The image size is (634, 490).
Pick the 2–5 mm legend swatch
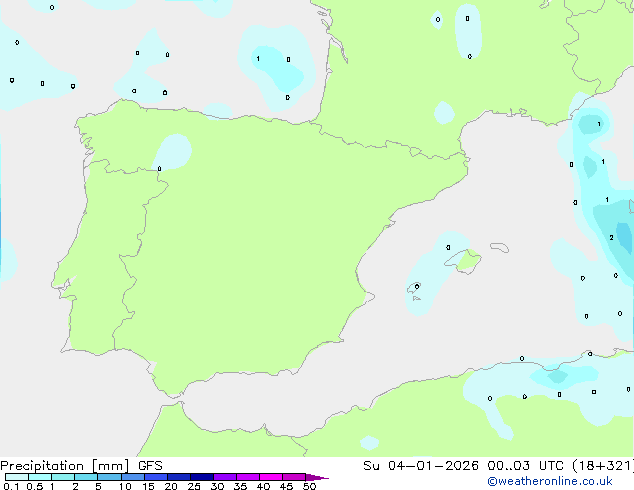tap(86, 477)
